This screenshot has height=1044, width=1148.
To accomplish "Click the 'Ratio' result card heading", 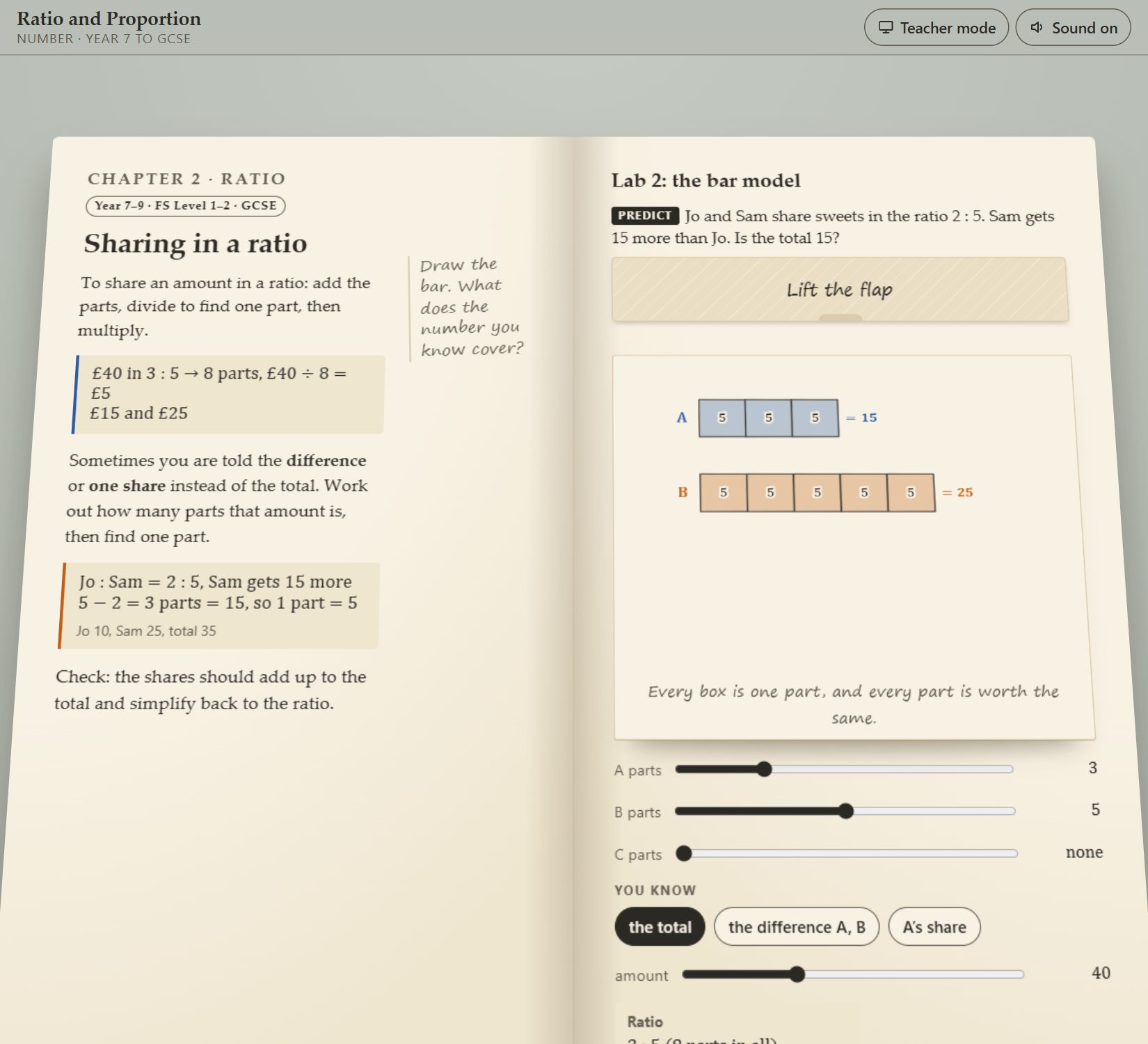I will pos(645,1022).
